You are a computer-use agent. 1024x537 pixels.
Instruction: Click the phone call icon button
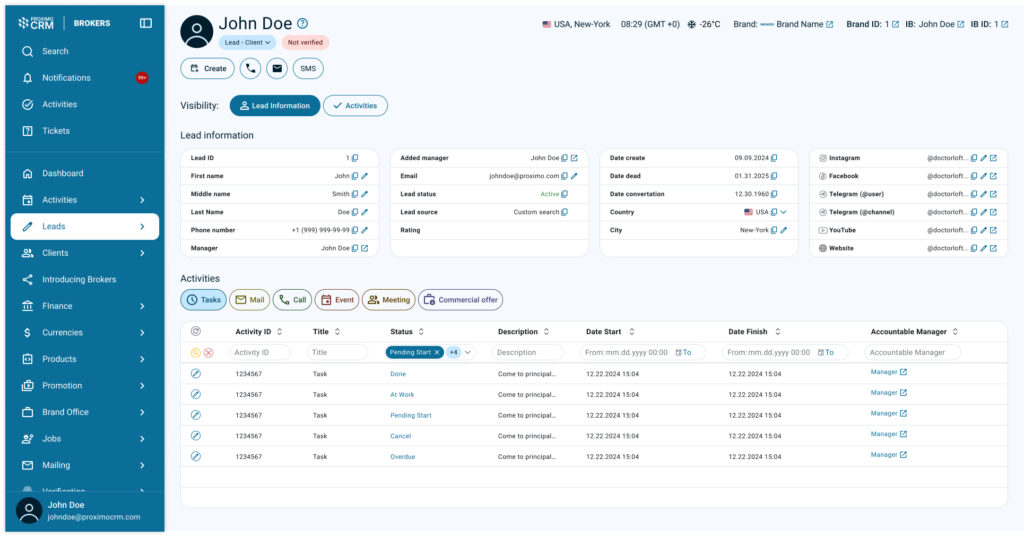pyautogui.click(x=250, y=69)
